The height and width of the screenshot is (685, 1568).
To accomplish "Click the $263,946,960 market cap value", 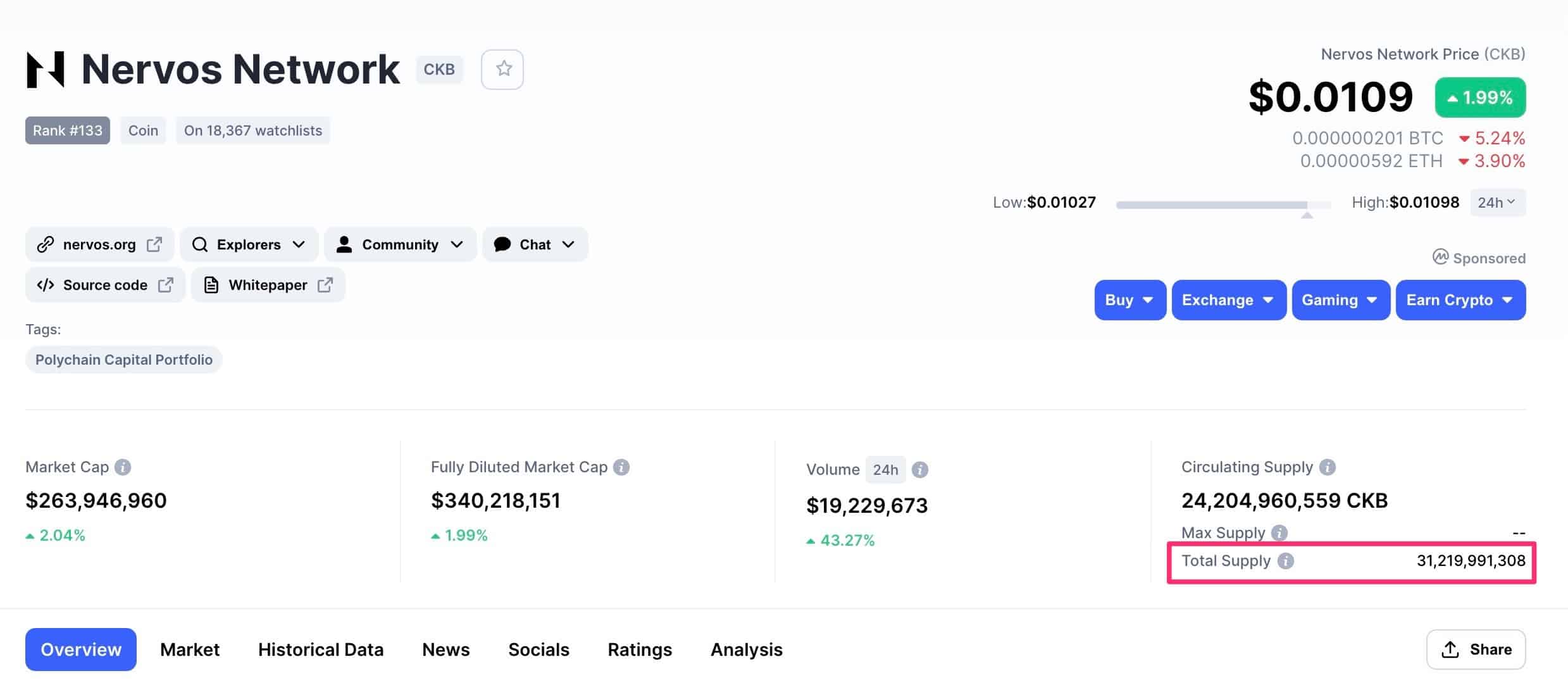I will tap(96, 501).
